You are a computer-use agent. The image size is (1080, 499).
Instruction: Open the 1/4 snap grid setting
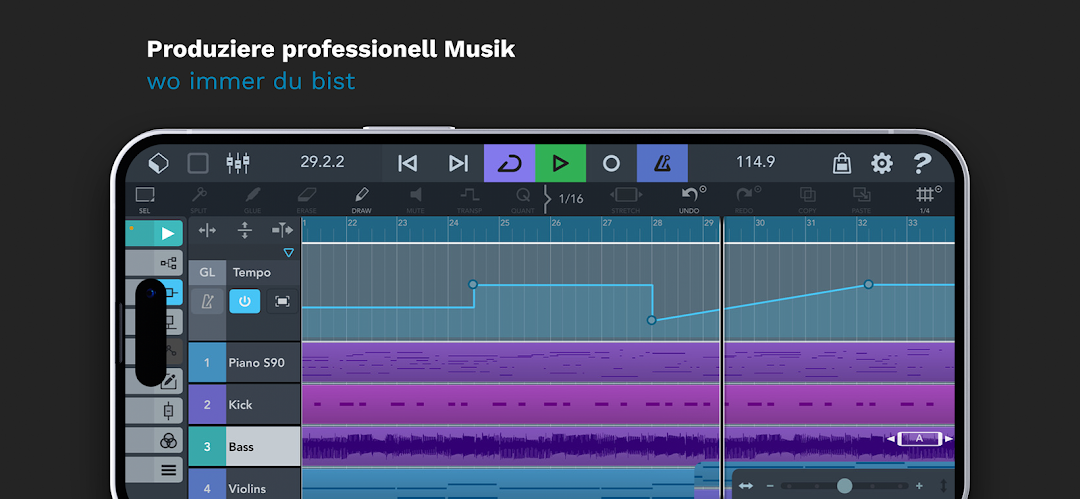click(x=925, y=200)
